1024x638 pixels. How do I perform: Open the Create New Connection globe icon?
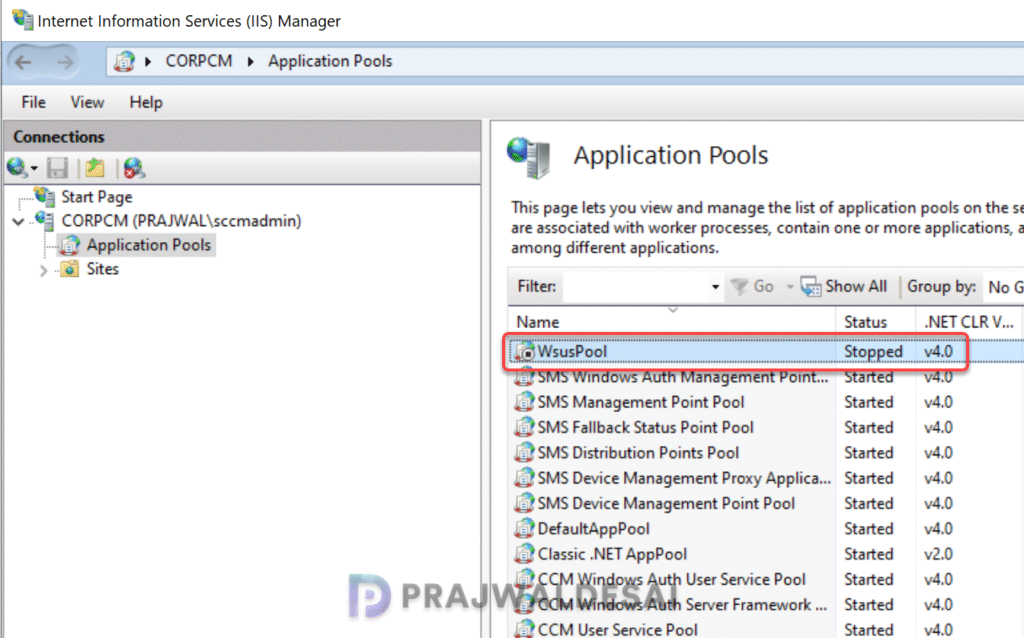point(16,168)
